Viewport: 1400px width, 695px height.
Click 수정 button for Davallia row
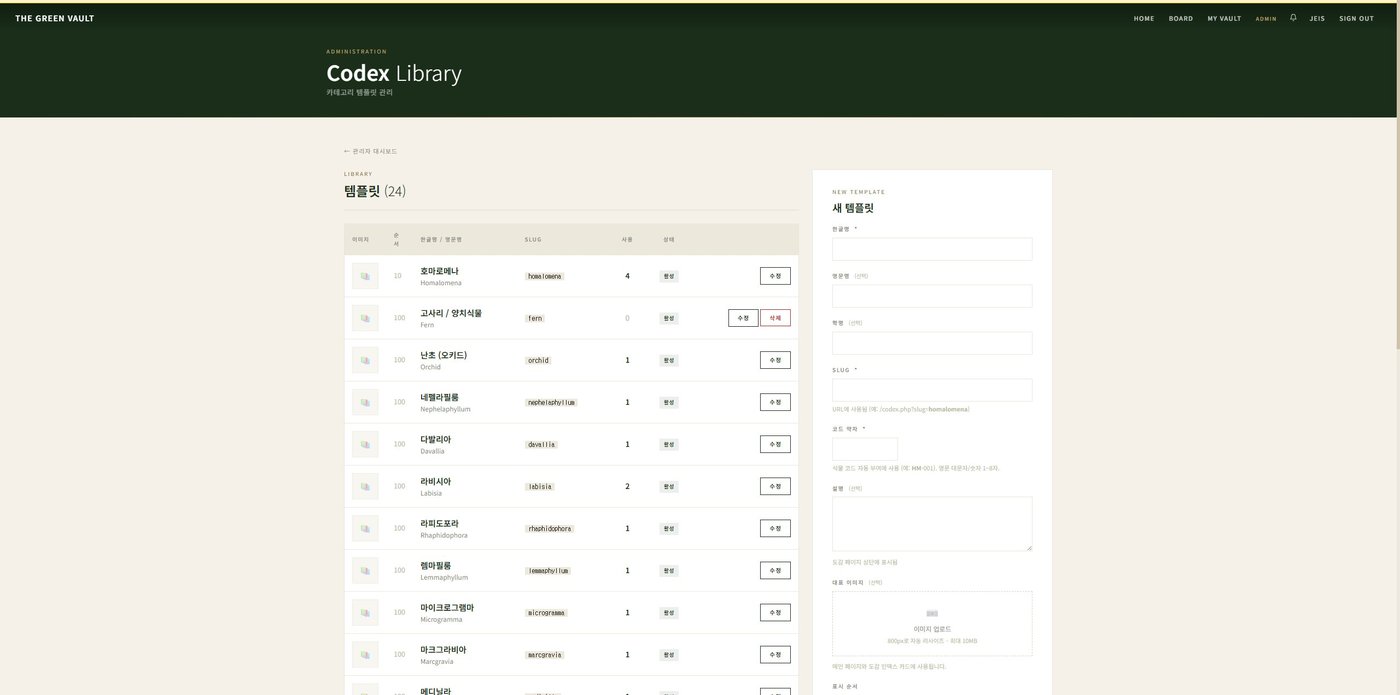[775, 444]
